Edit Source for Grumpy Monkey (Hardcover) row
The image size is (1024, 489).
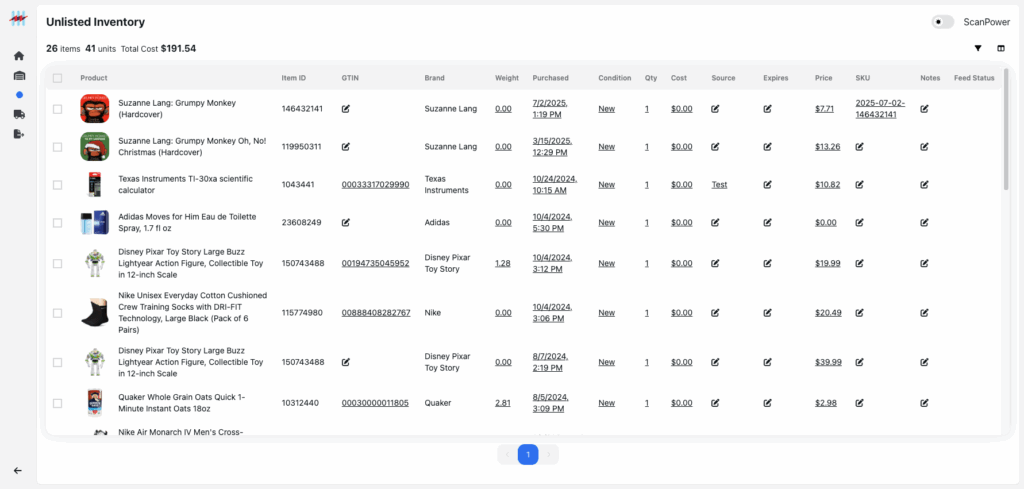pos(715,109)
